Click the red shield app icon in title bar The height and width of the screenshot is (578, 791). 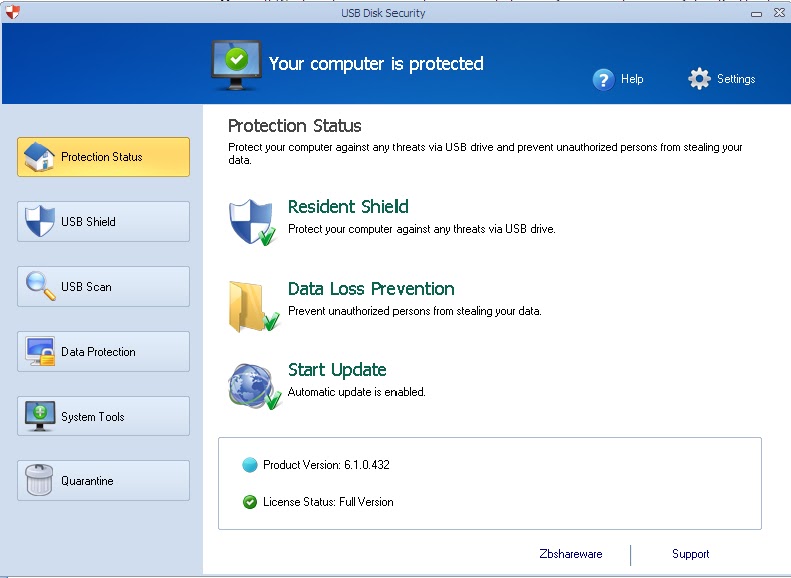click(13, 12)
